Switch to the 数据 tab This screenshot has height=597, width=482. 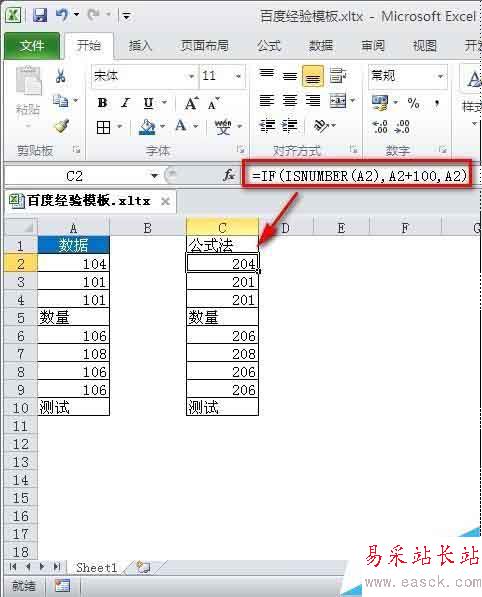pyautogui.click(x=321, y=46)
